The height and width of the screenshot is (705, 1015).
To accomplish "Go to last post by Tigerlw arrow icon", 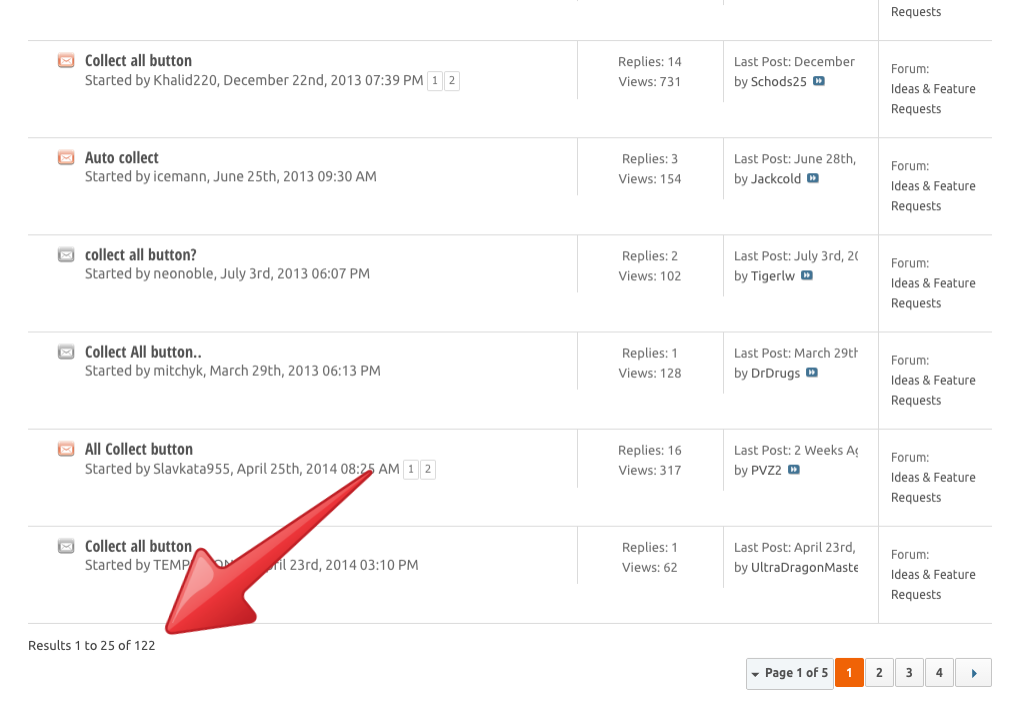I will 807,275.
